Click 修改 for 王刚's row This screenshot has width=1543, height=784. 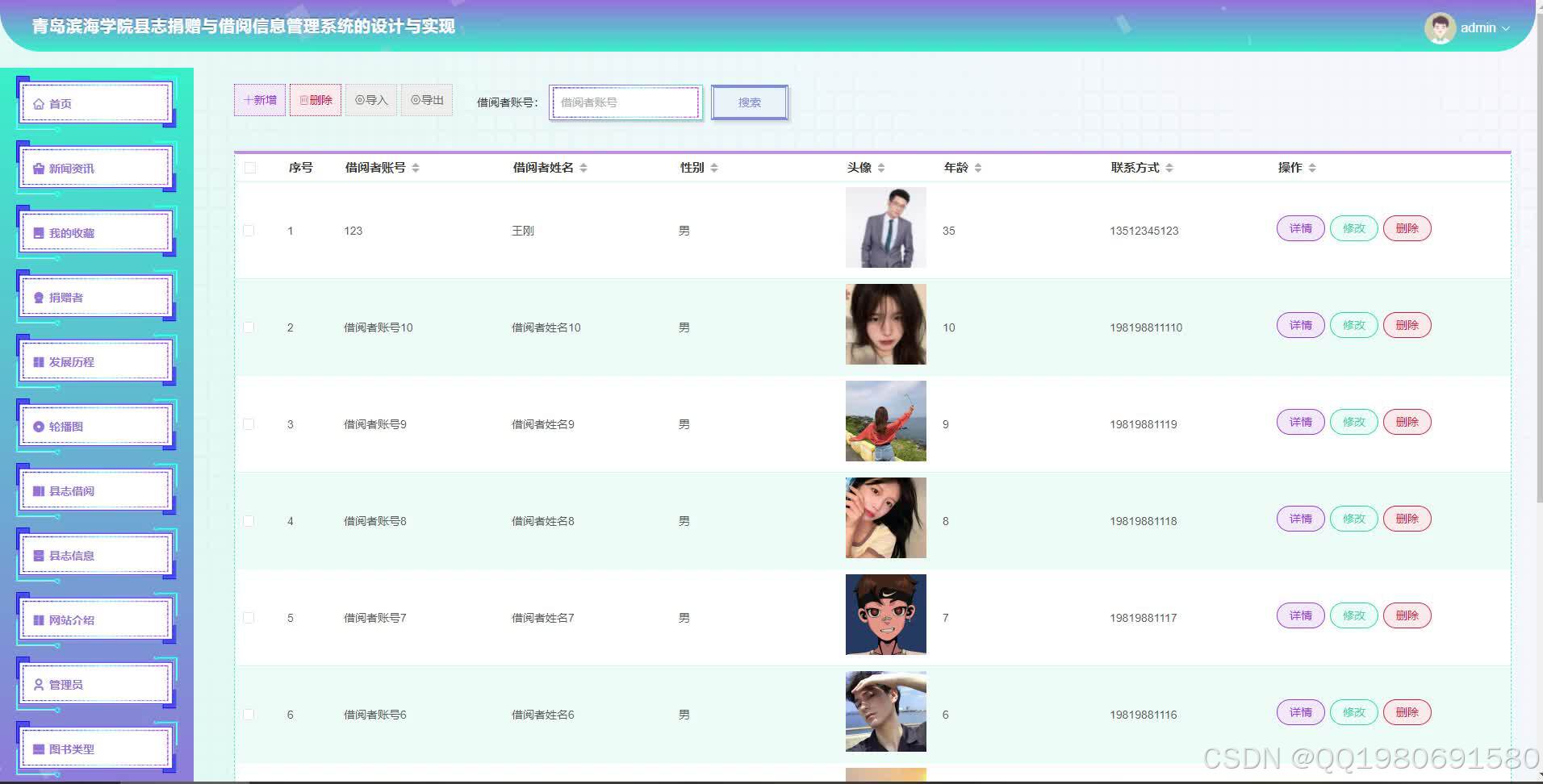coord(1354,228)
